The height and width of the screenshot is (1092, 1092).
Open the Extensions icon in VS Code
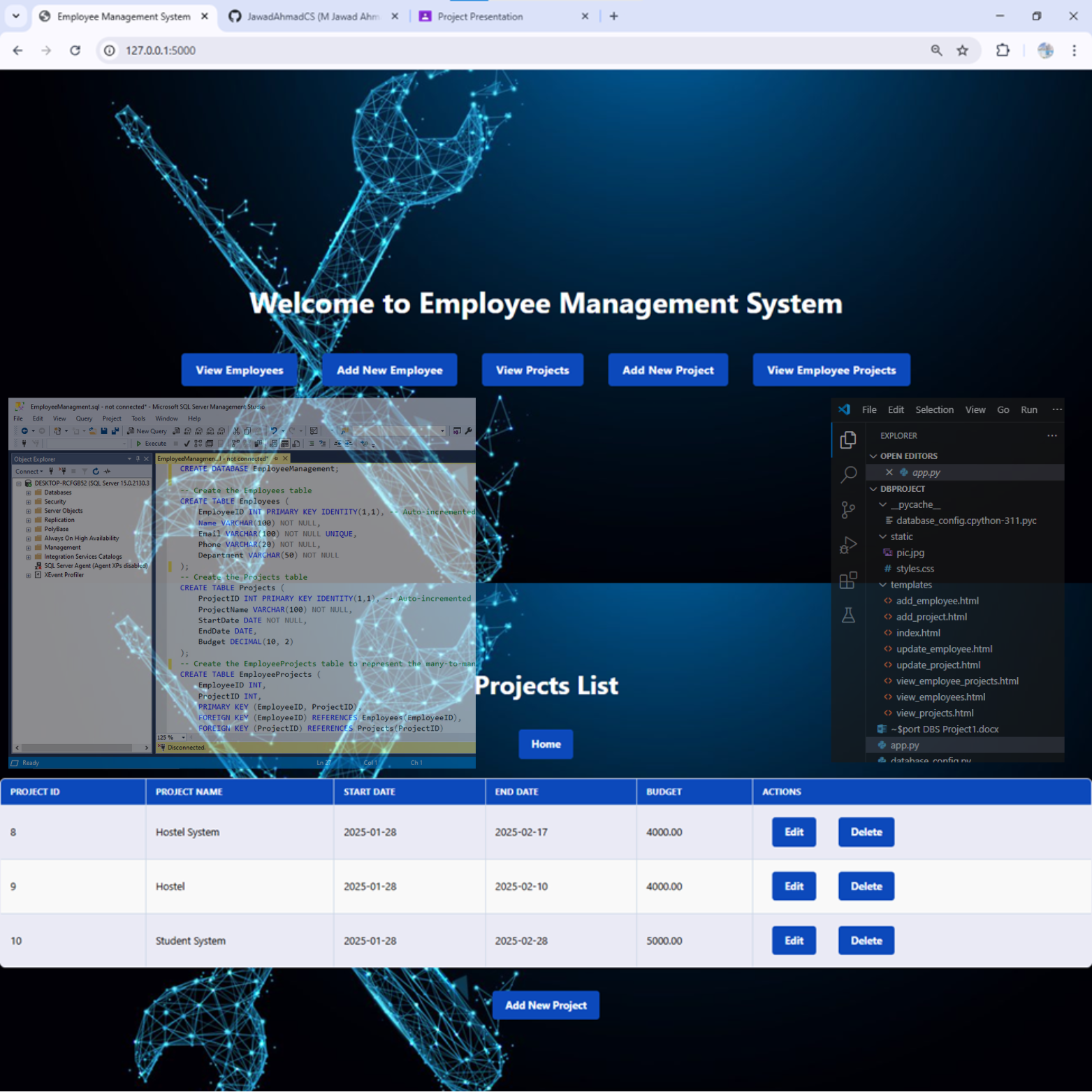click(847, 580)
